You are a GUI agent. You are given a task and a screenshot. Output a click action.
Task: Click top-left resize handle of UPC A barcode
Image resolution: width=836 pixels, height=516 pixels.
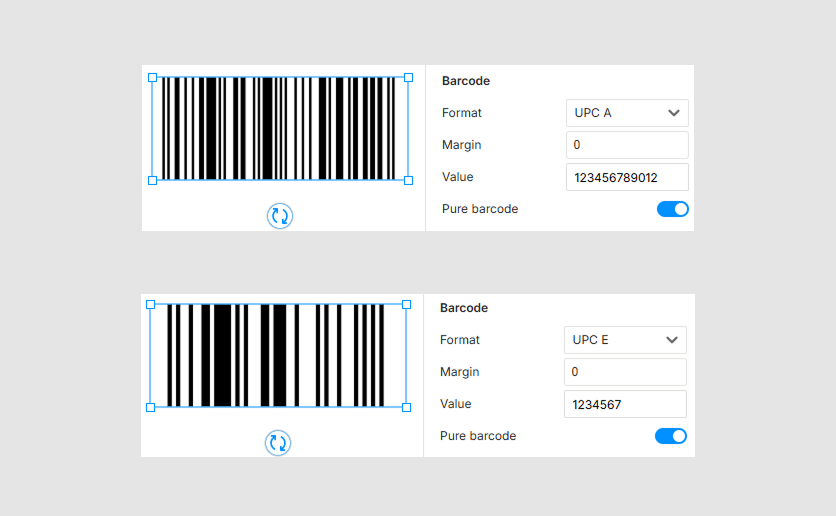click(152, 78)
